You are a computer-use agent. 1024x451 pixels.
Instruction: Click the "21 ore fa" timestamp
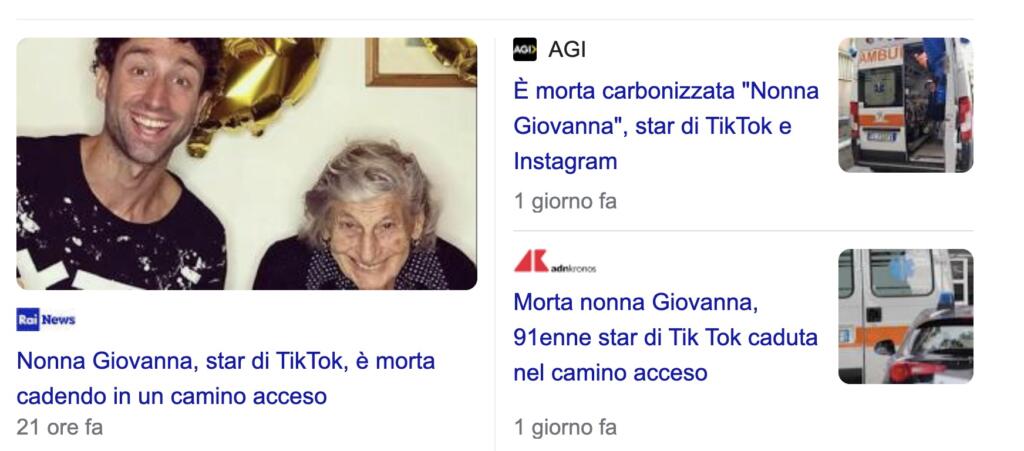coord(59,427)
